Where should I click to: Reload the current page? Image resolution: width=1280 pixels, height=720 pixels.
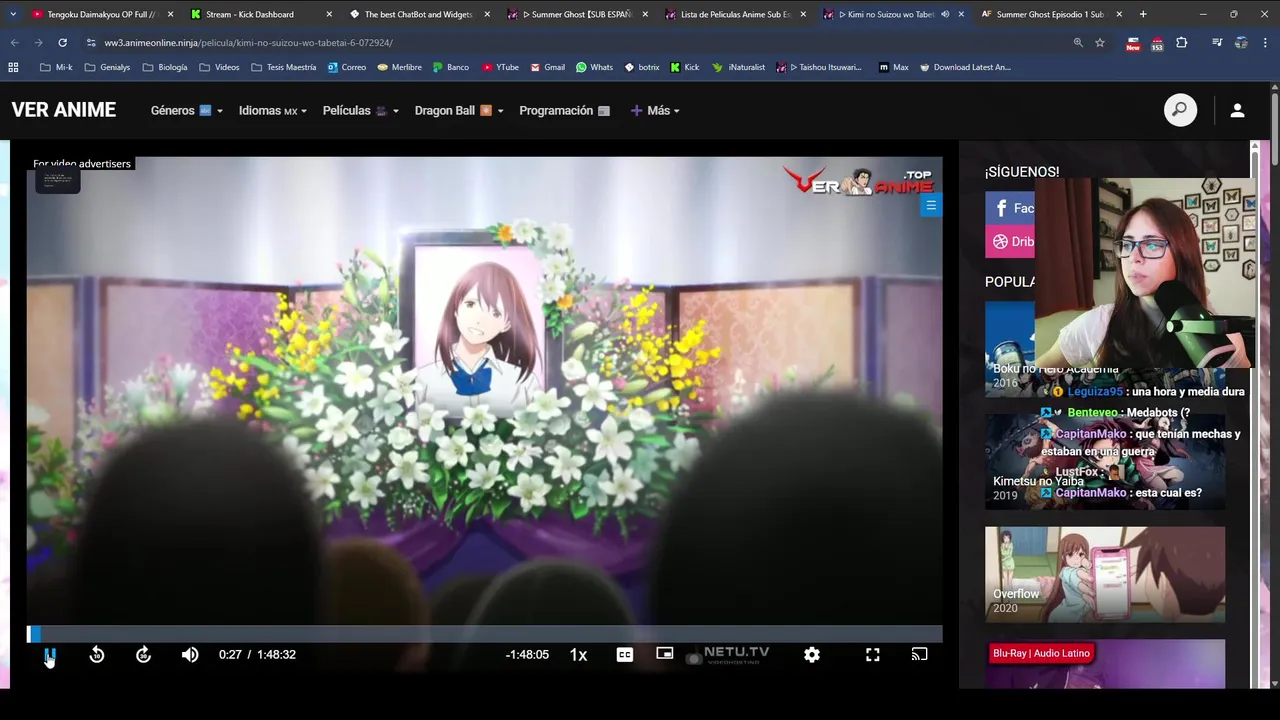coord(62,43)
